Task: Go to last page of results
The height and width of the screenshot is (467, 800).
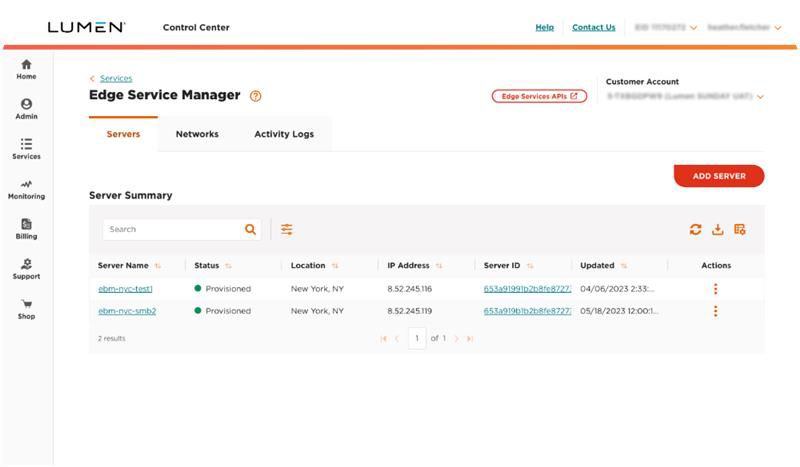Action: pyautogui.click(x=470, y=338)
